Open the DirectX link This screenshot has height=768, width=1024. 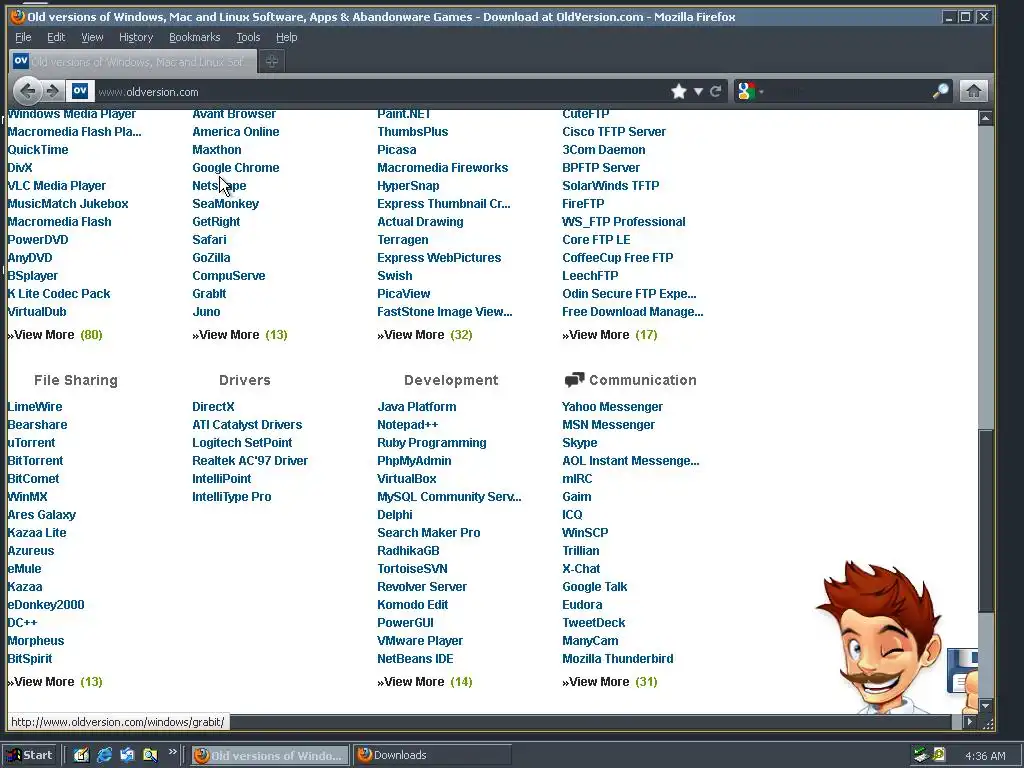(x=213, y=407)
